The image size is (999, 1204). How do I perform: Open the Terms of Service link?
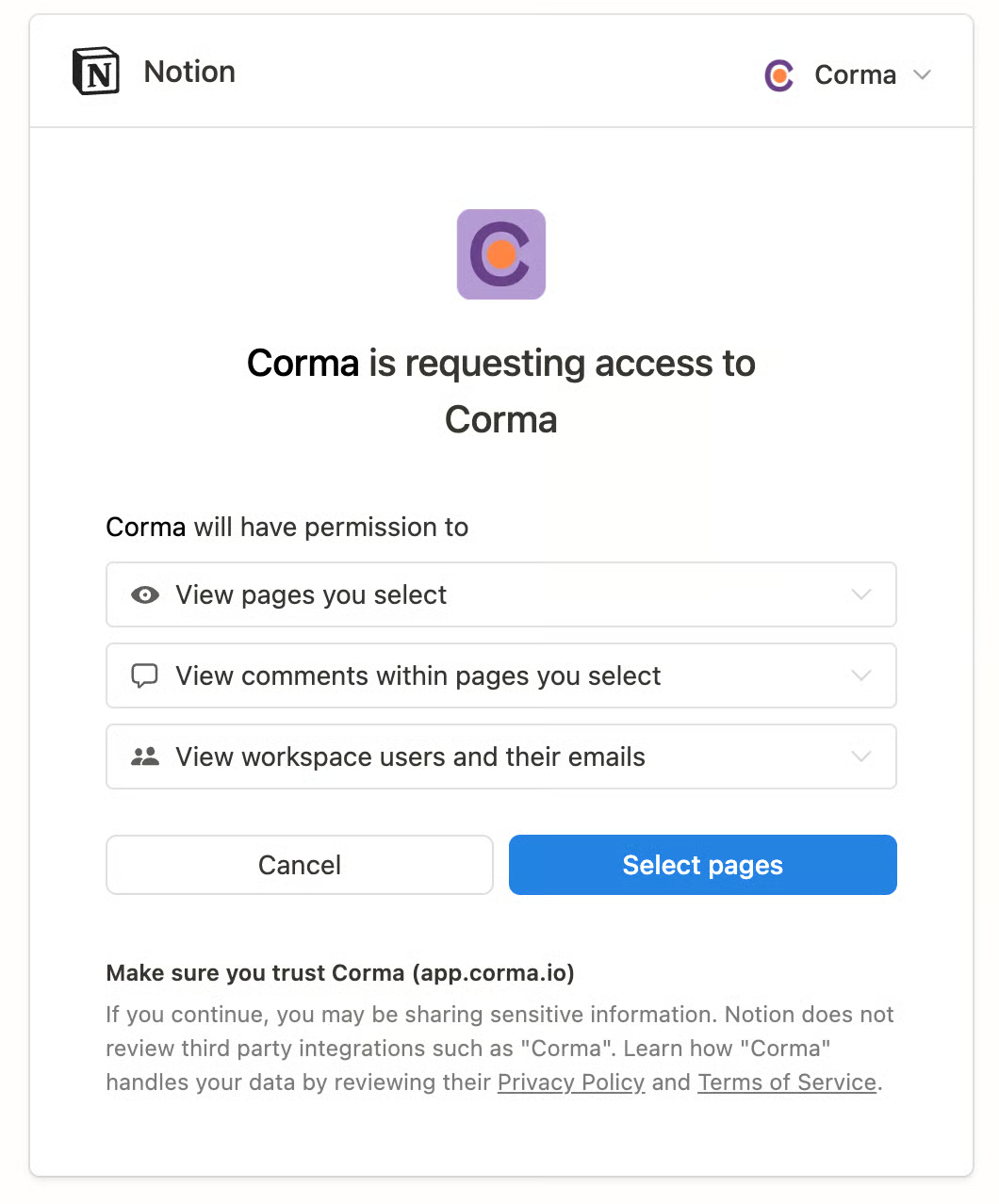(x=787, y=1082)
